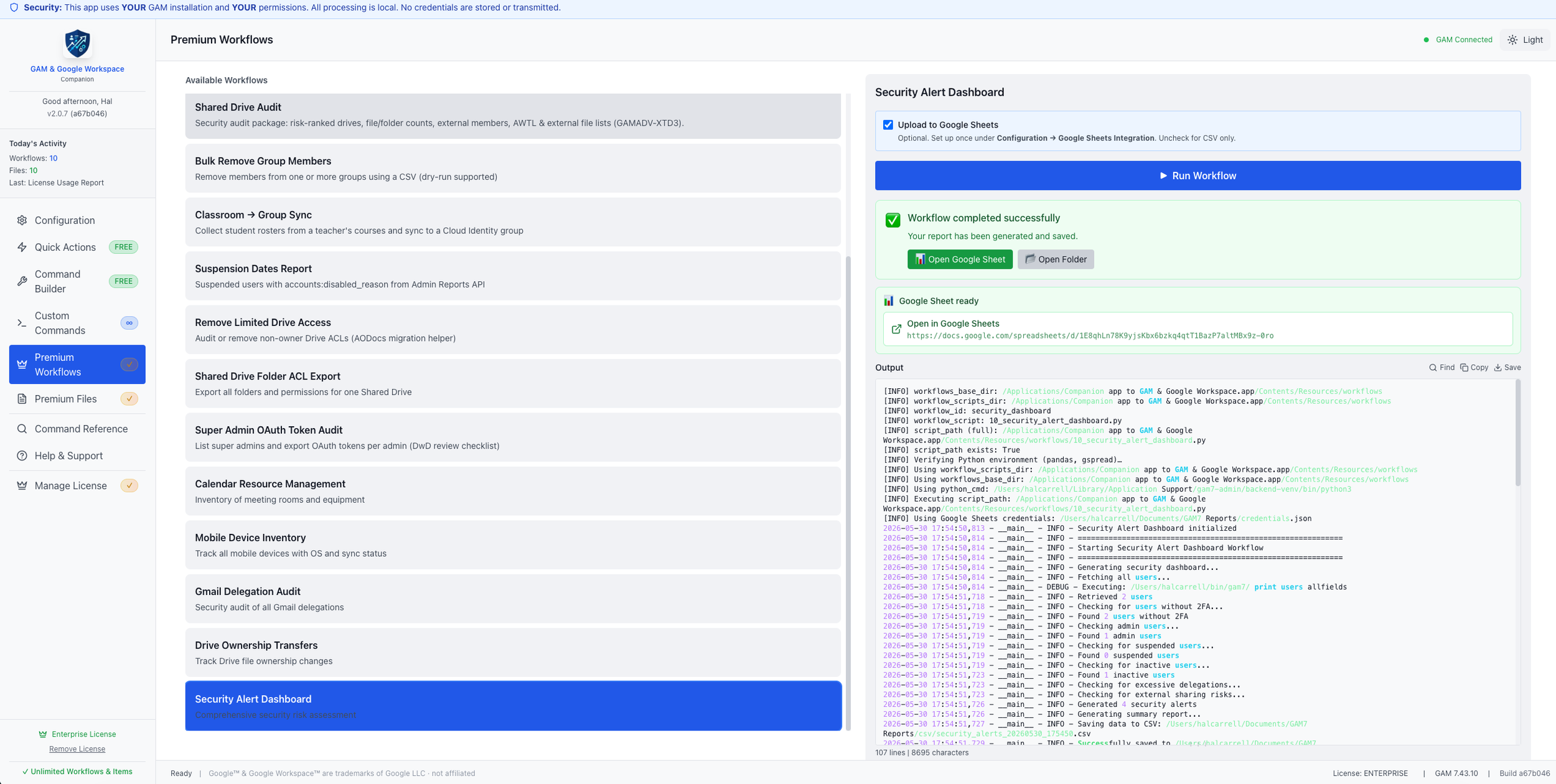Click 'Unlimited Workflows & Items' text
This screenshot has height=784, width=1556.
77,772
